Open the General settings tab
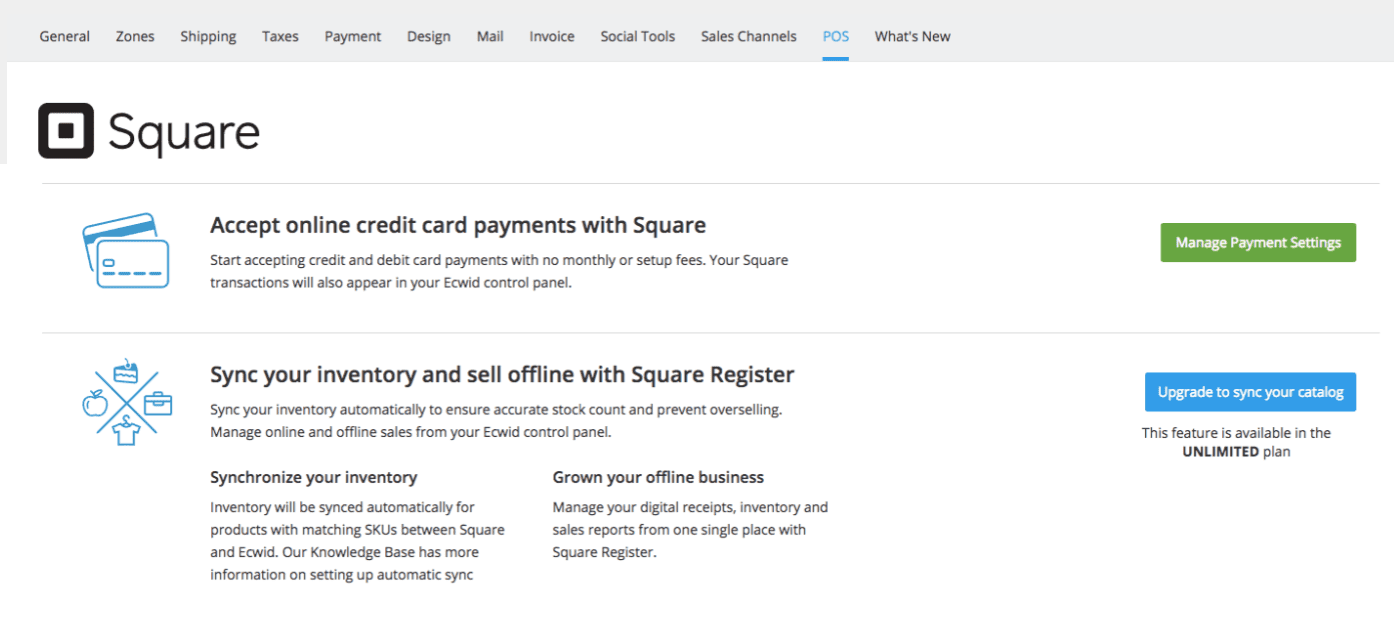The image size is (1394, 620). 65,36
